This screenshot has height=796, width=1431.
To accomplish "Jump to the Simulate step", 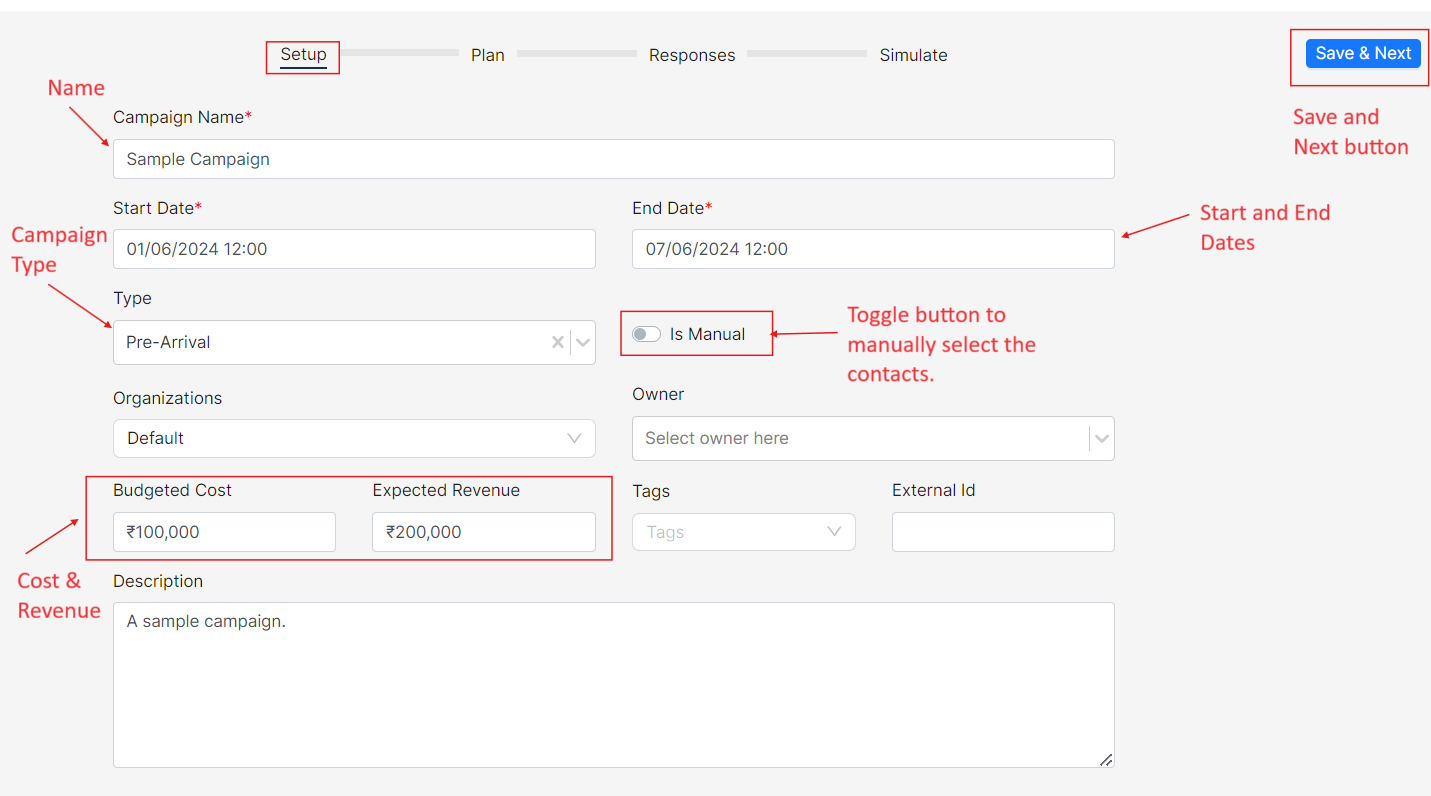I will pyautogui.click(x=913, y=55).
